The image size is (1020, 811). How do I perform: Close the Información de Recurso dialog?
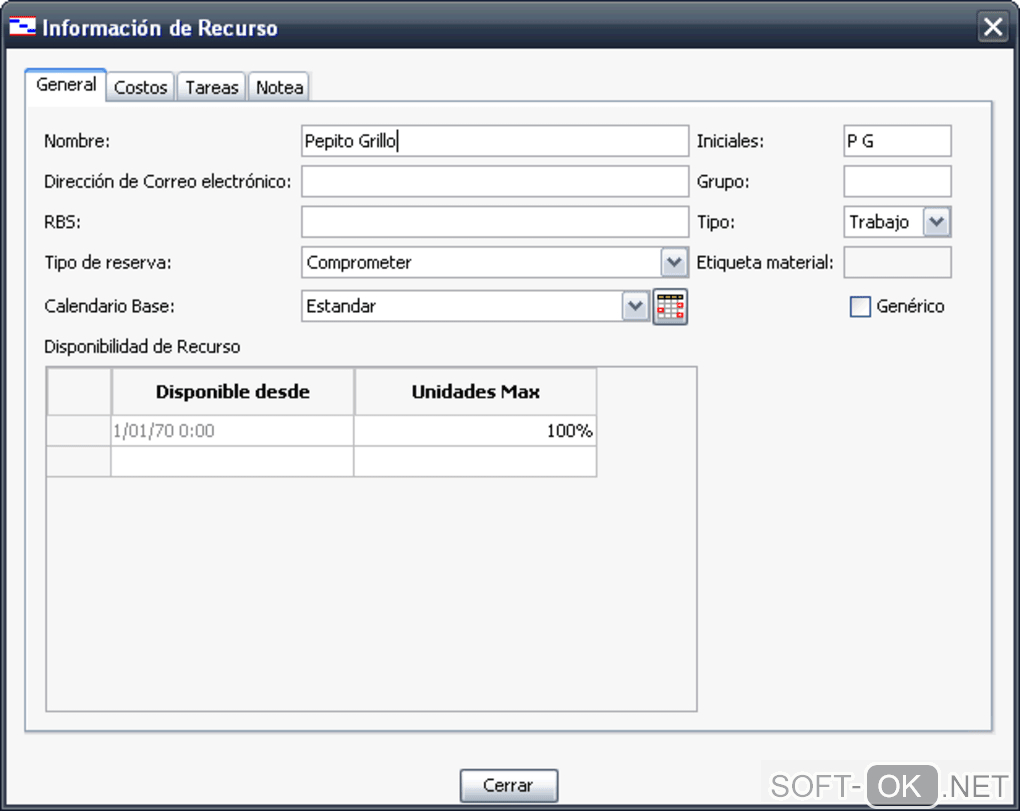pos(993,27)
